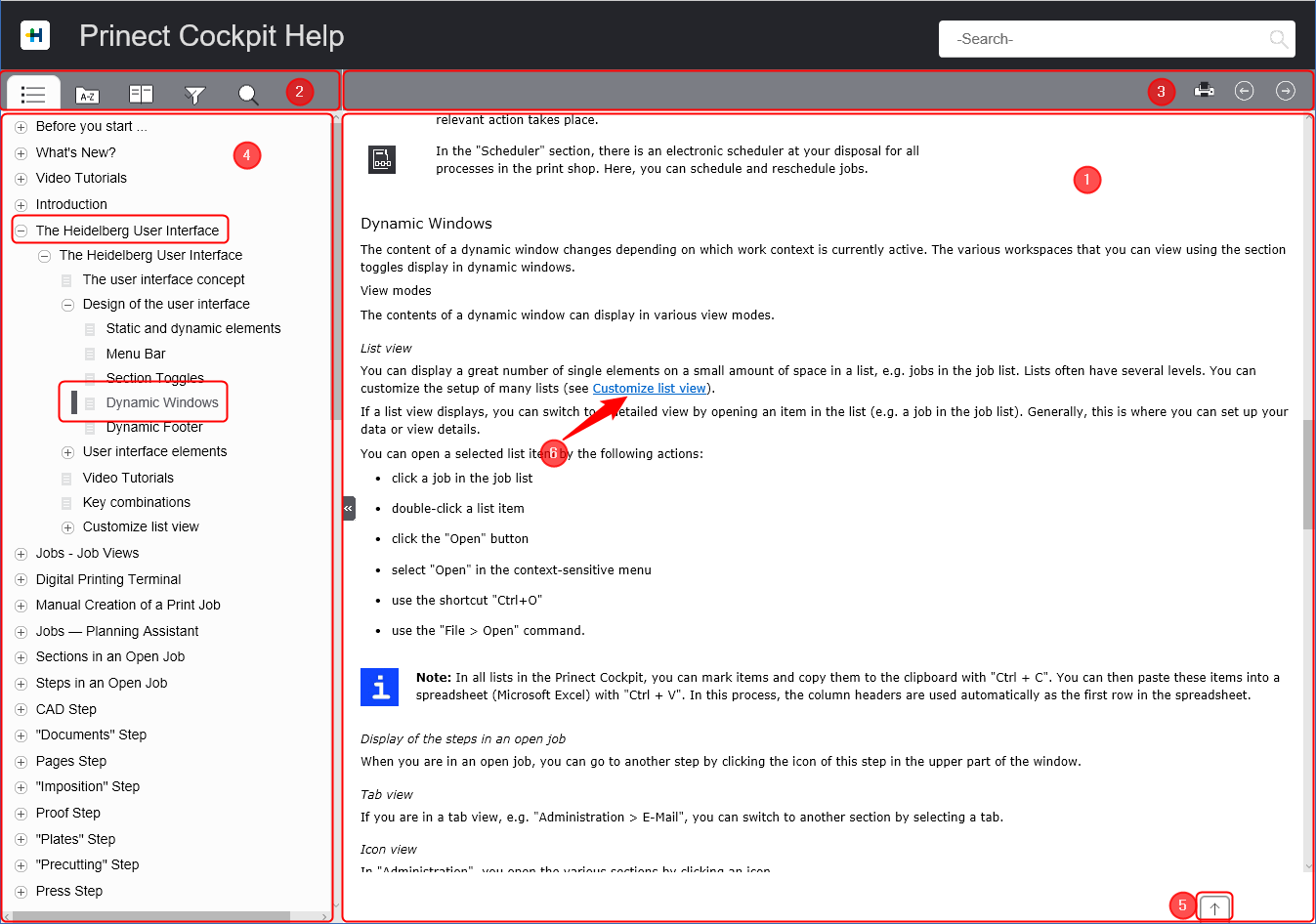Image resolution: width=1316 pixels, height=924 pixels.
Task: Open the Key combinations topic
Action: [137, 502]
